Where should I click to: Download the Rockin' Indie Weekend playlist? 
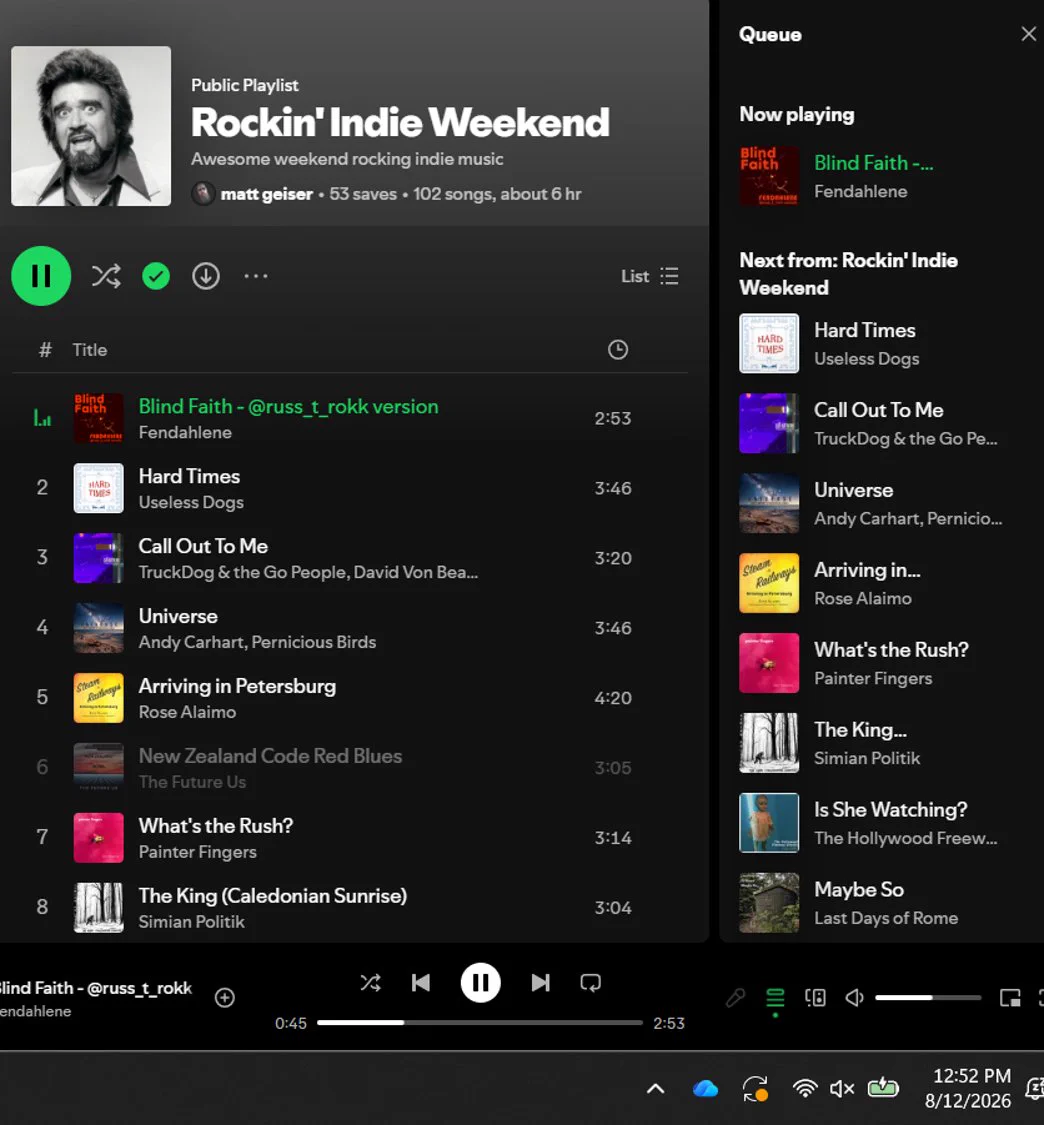point(206,276)
